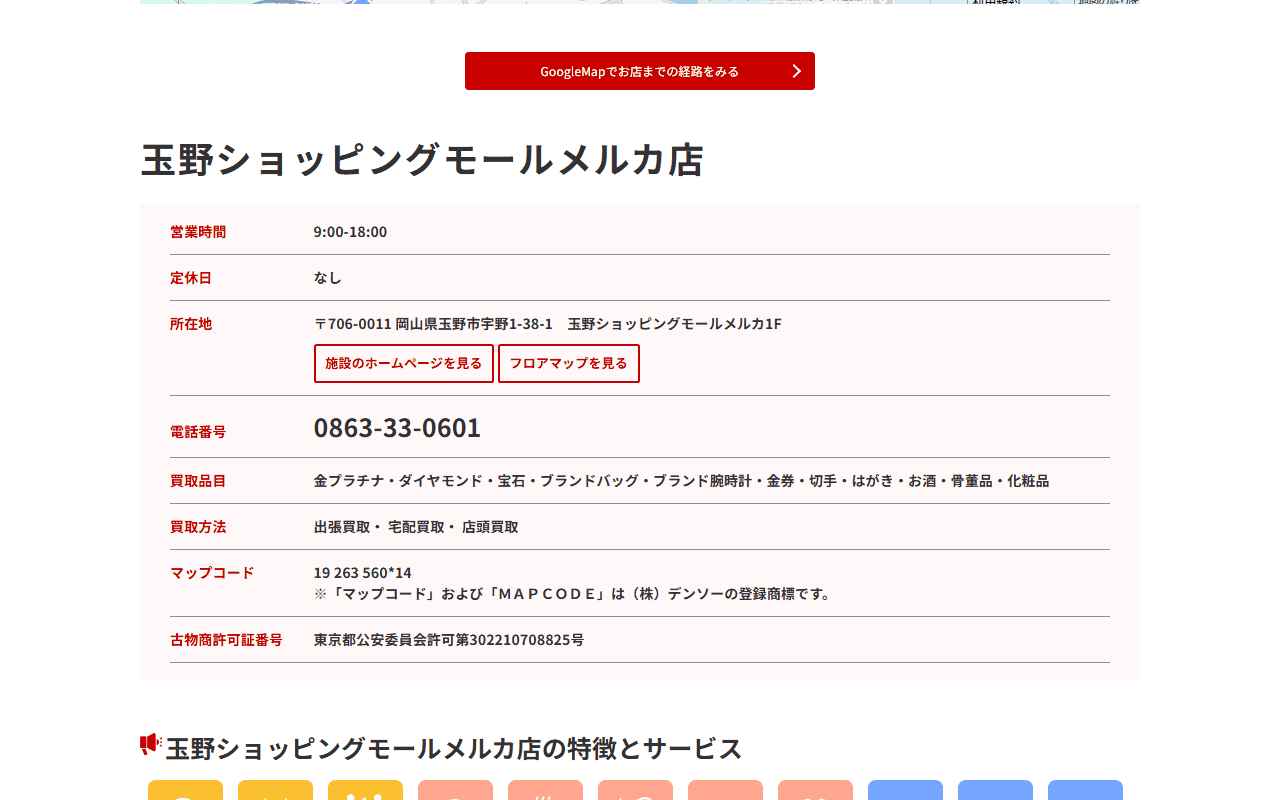Click the phone number 0863-33-0601

tap(397, 428)
